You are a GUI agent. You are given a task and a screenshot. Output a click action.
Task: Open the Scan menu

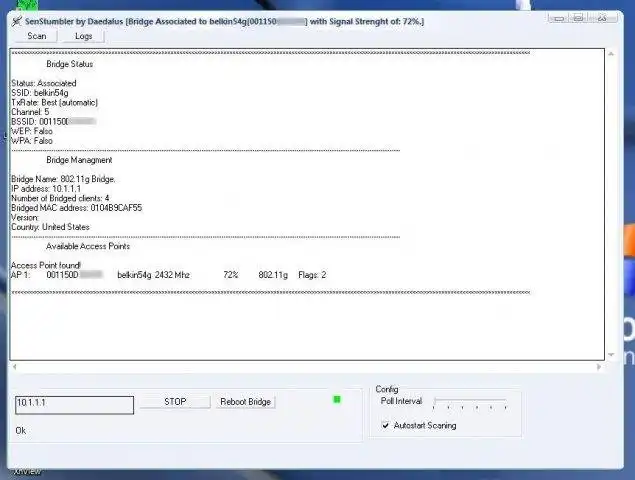point(36,36)
